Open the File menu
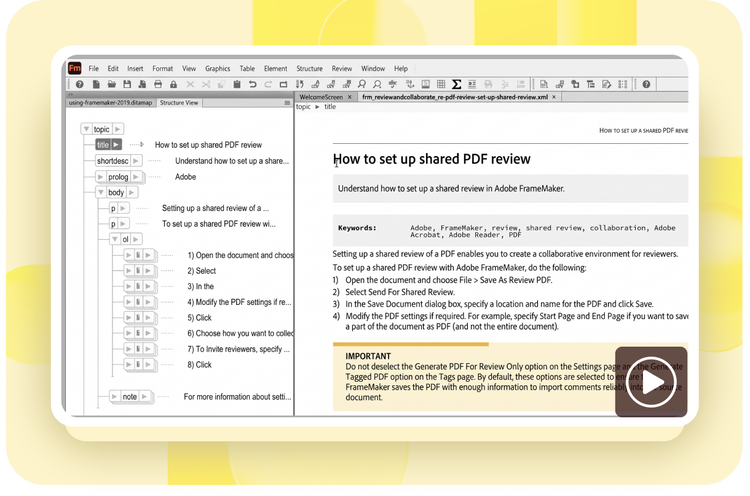750x496 pixels. 94,68
